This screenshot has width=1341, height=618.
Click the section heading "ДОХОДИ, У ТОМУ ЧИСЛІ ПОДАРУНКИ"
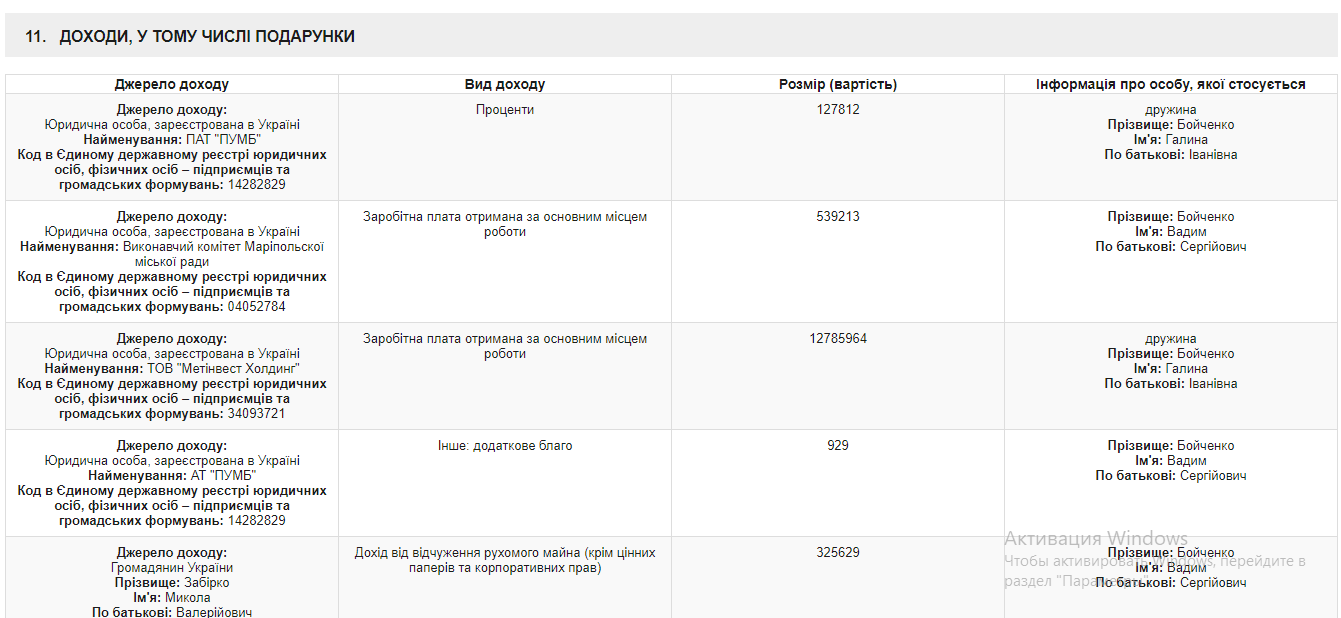(206, 37)
